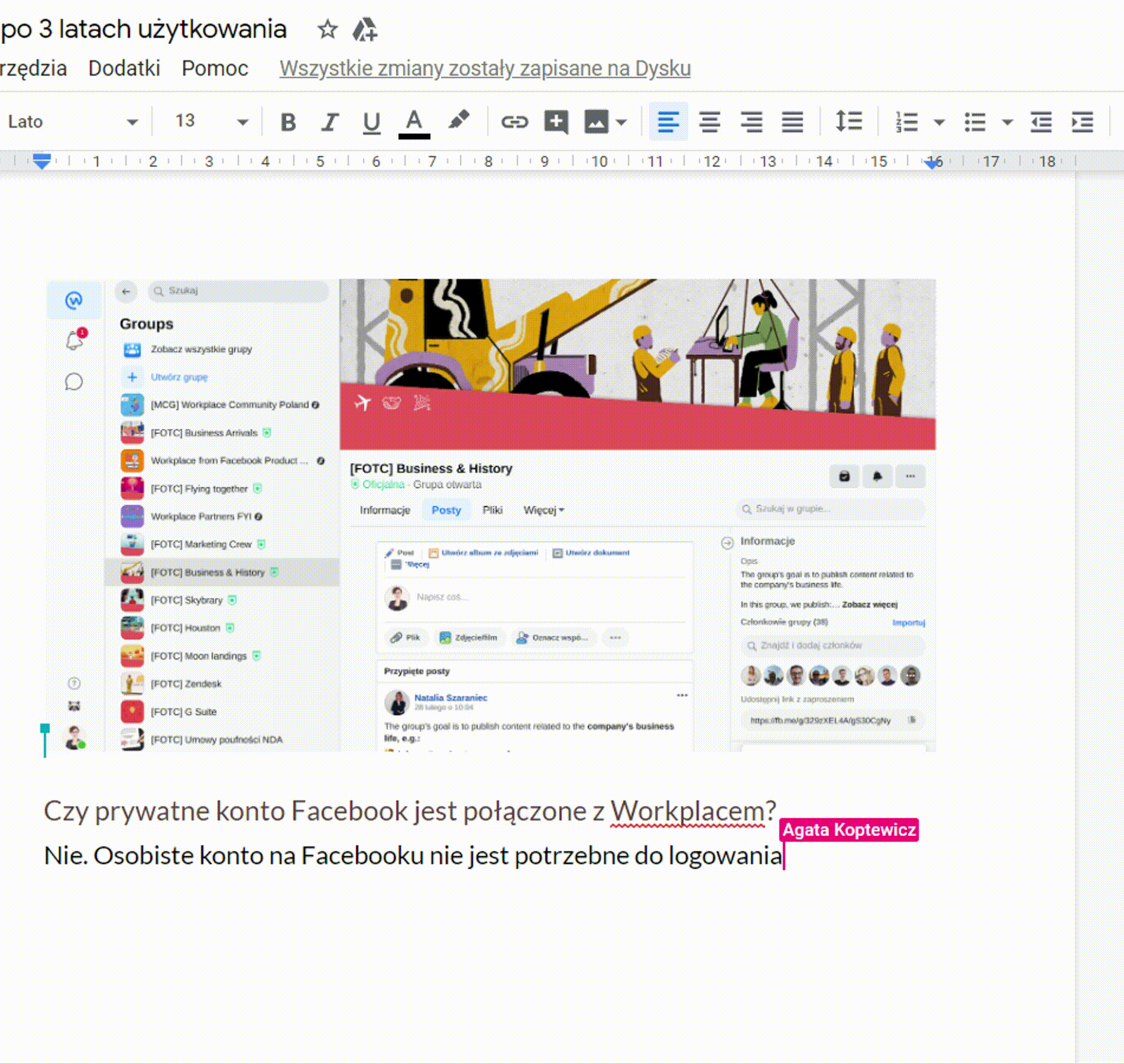Insert a link
This screenshot has height=1064, width=1124.
[x=514, y=122]
